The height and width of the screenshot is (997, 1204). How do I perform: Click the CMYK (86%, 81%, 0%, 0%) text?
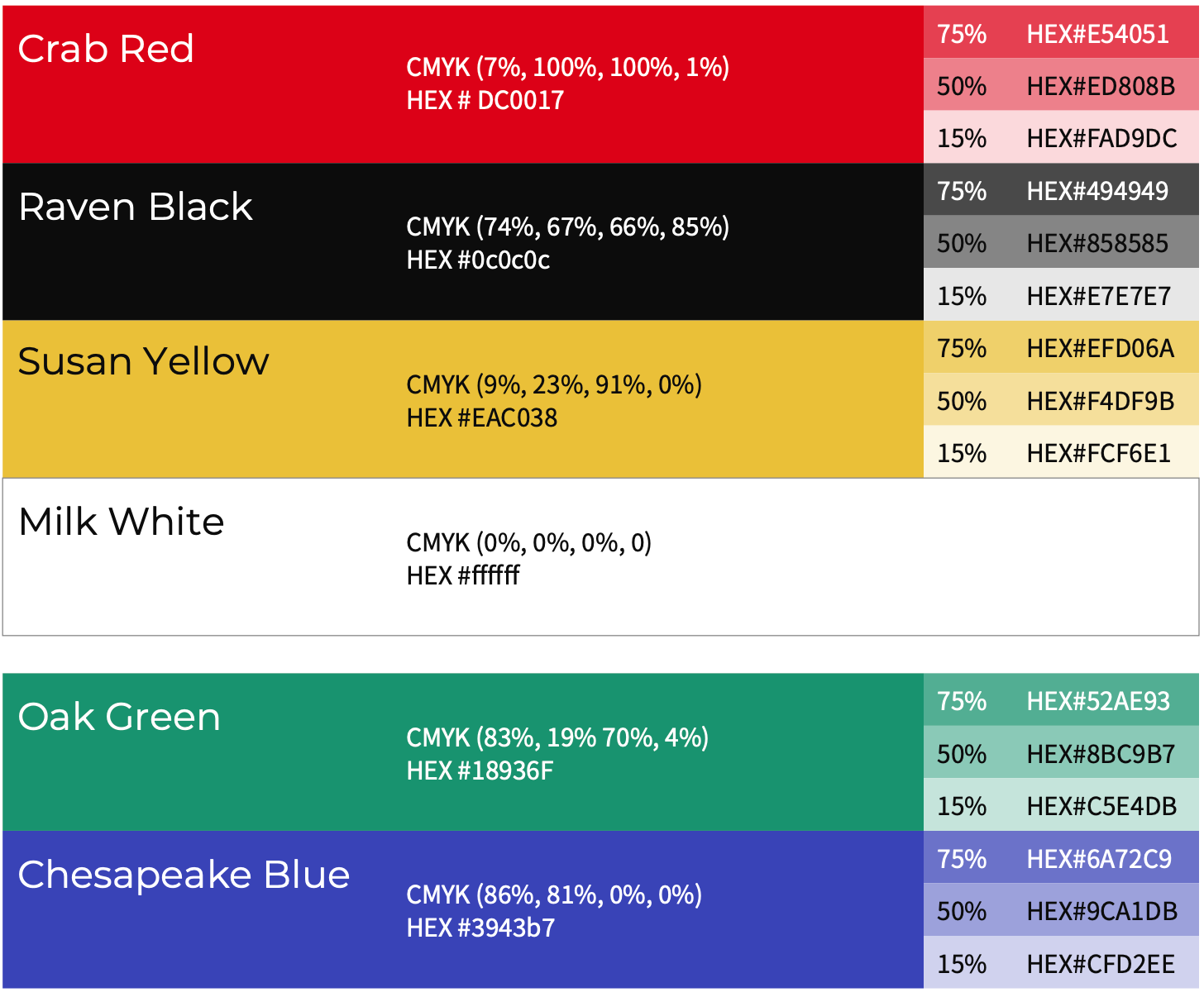click(x=554, y=894)
